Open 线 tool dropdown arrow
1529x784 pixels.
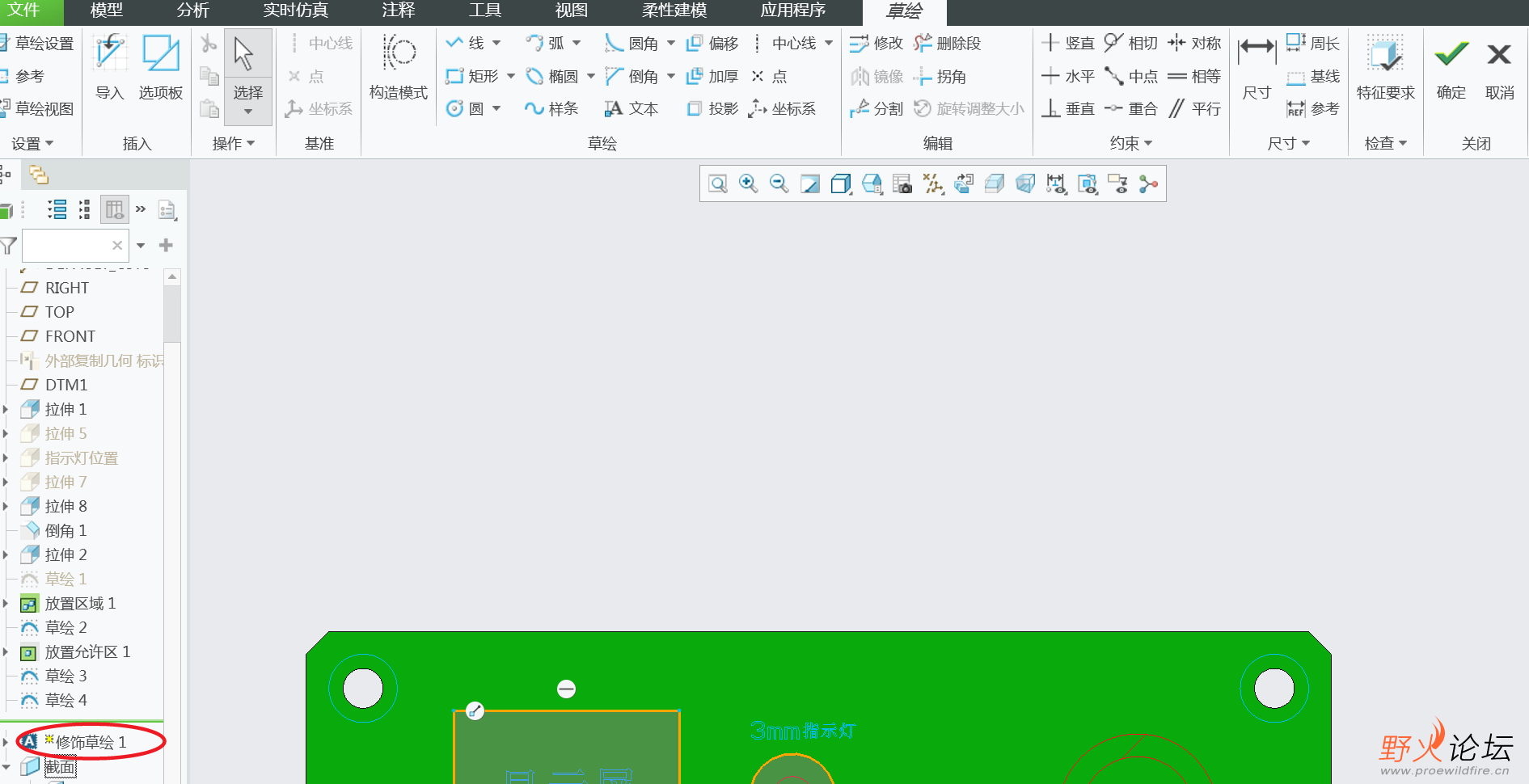[496, 43]
